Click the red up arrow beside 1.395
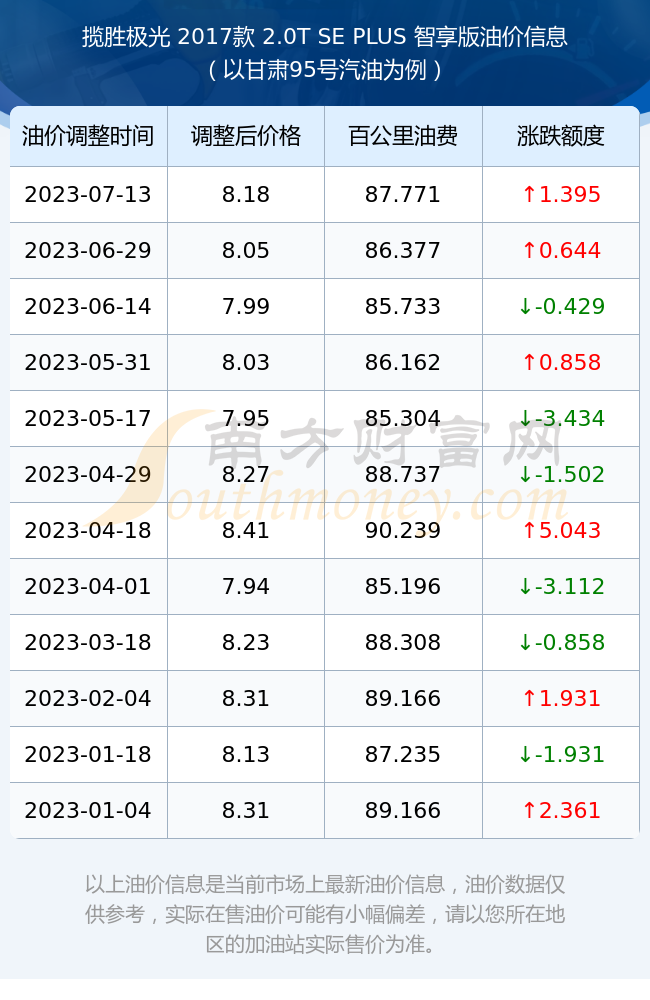 529,194
